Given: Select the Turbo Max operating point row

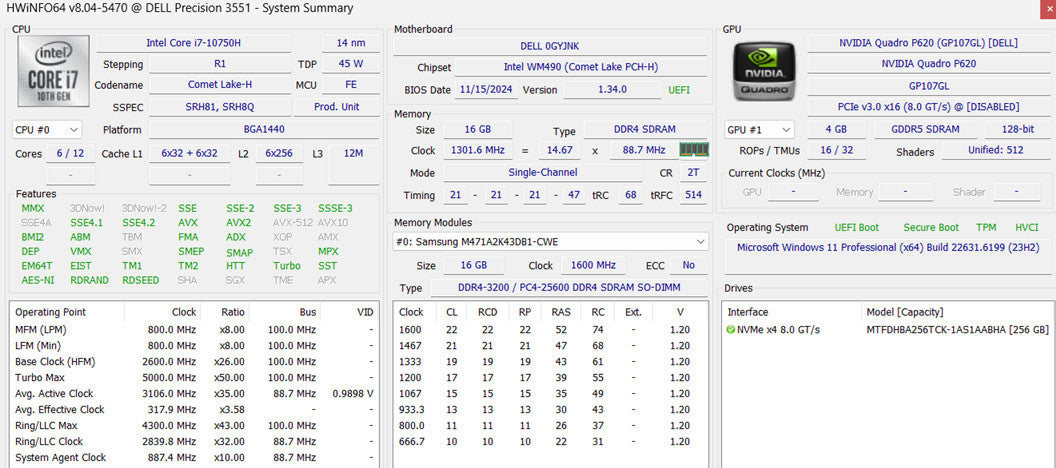Looking at the screenshot, I should [193, 378].
